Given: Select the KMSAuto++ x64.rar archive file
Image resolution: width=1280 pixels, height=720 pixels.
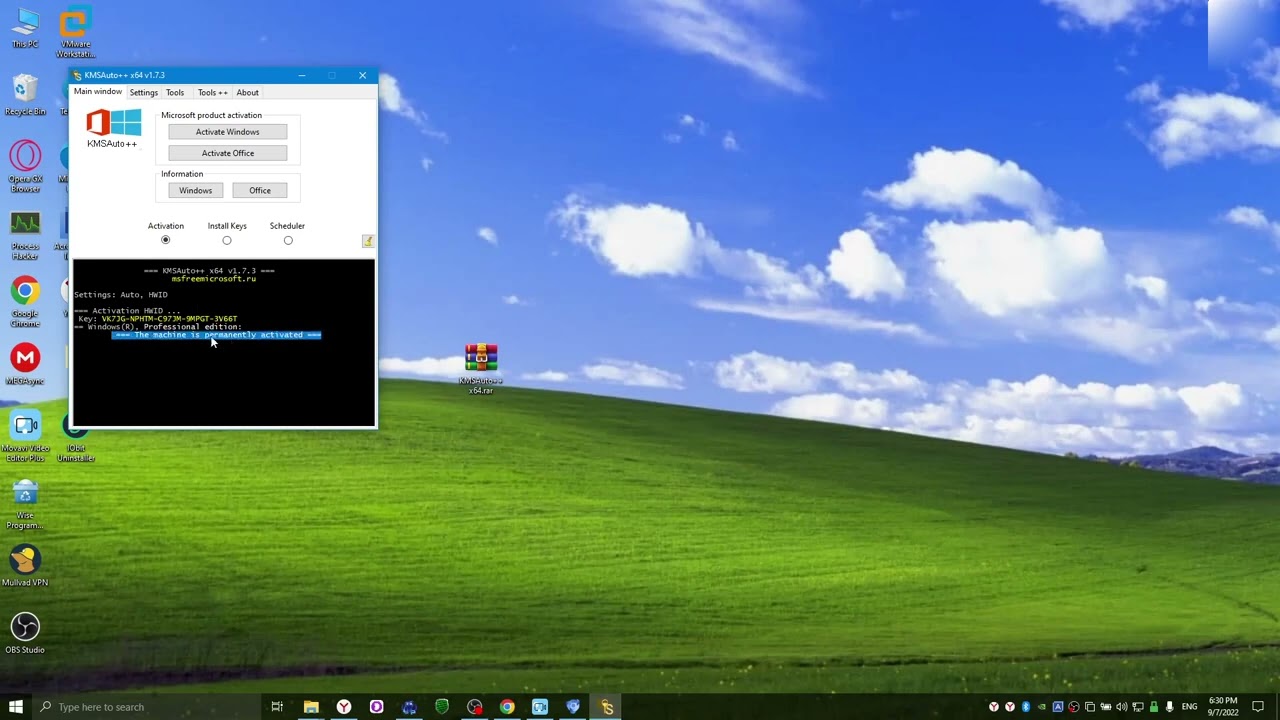Looking at the screenshot, I should pos(481,369).
